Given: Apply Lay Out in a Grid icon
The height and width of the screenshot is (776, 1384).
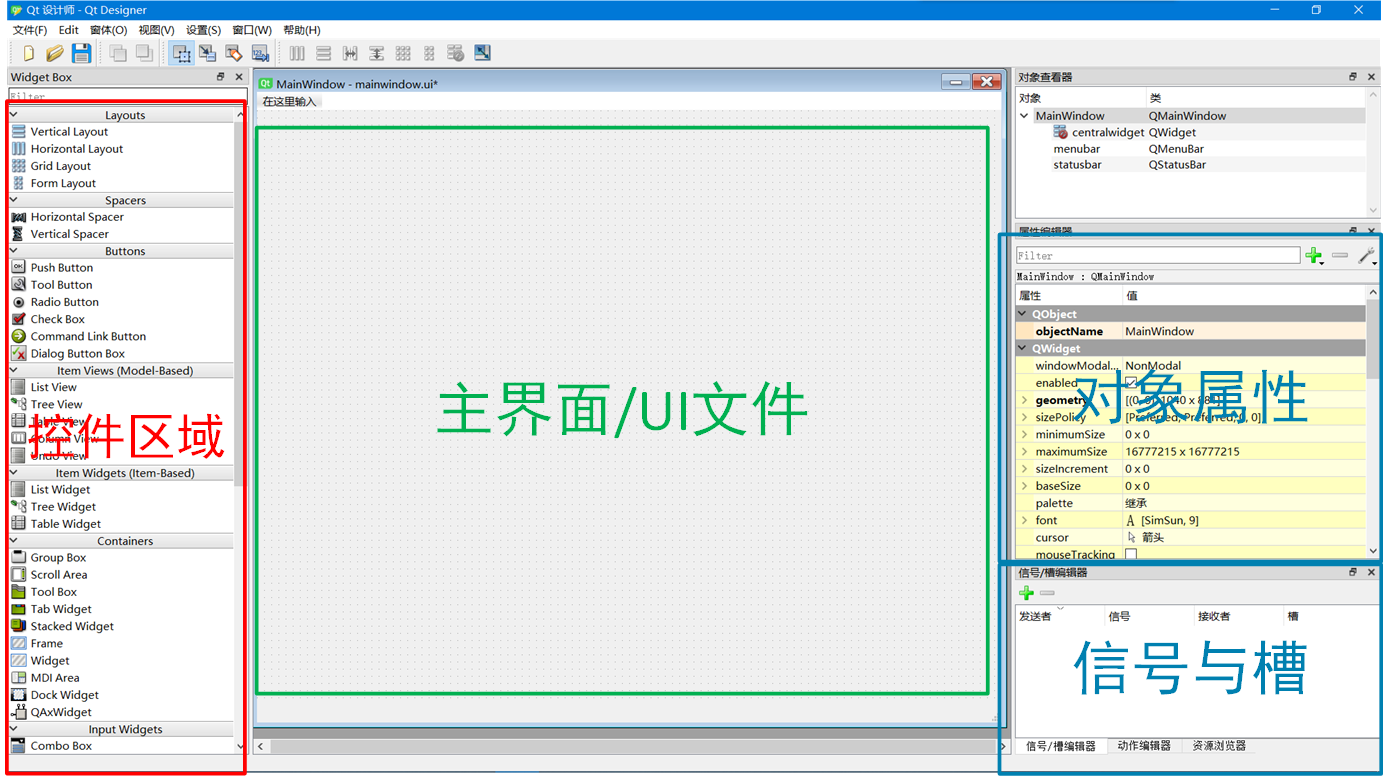Looking at the screenshot, I should click(x=403, y=53).
